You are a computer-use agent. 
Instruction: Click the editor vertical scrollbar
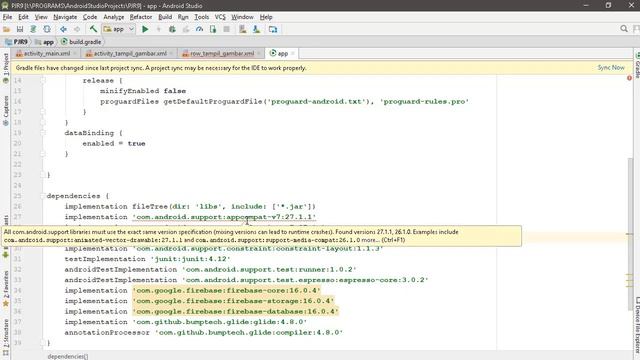click(630, 235)
